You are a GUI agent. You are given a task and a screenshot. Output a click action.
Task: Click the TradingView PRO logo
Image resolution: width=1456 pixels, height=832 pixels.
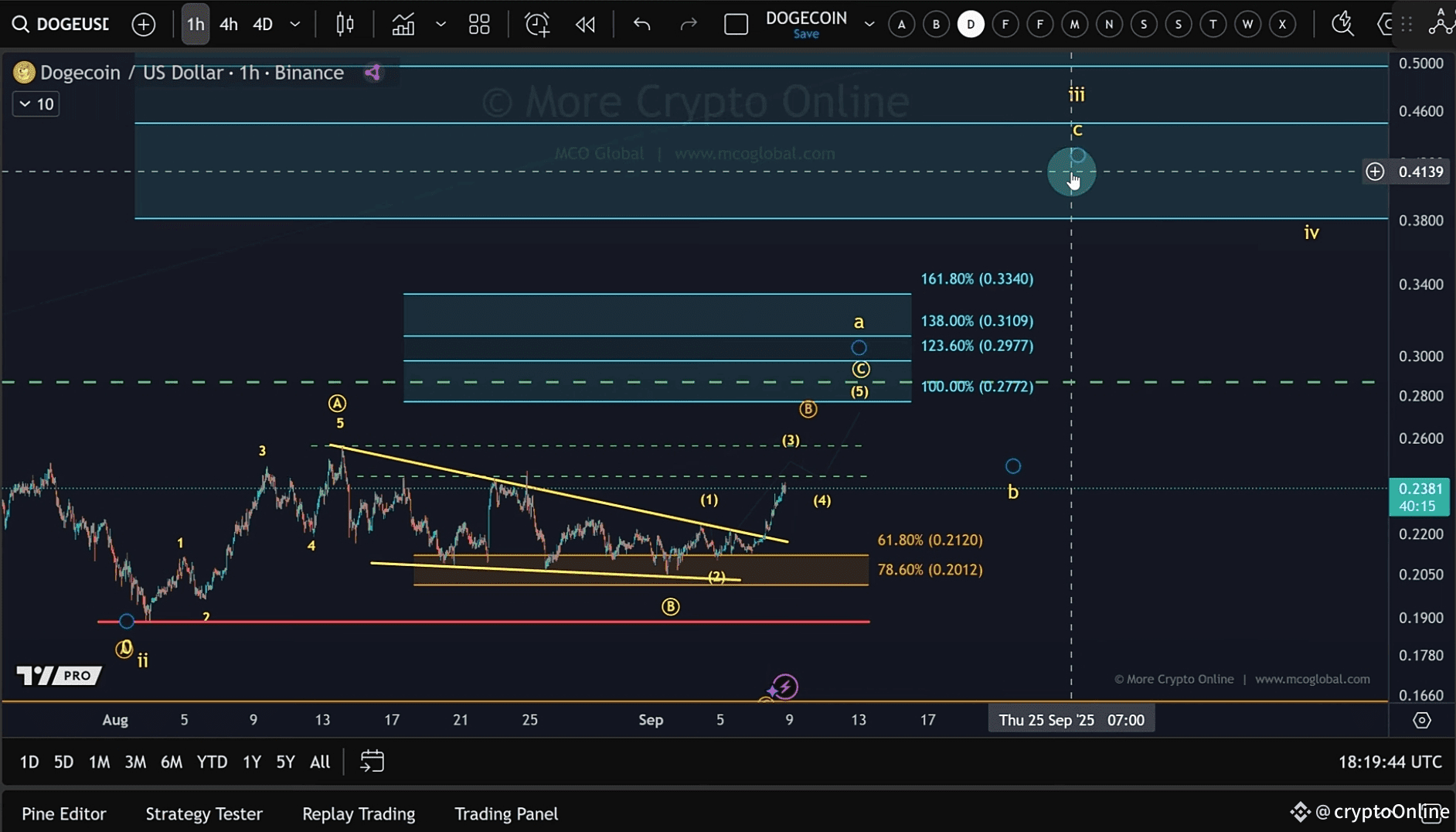point(59,676)
